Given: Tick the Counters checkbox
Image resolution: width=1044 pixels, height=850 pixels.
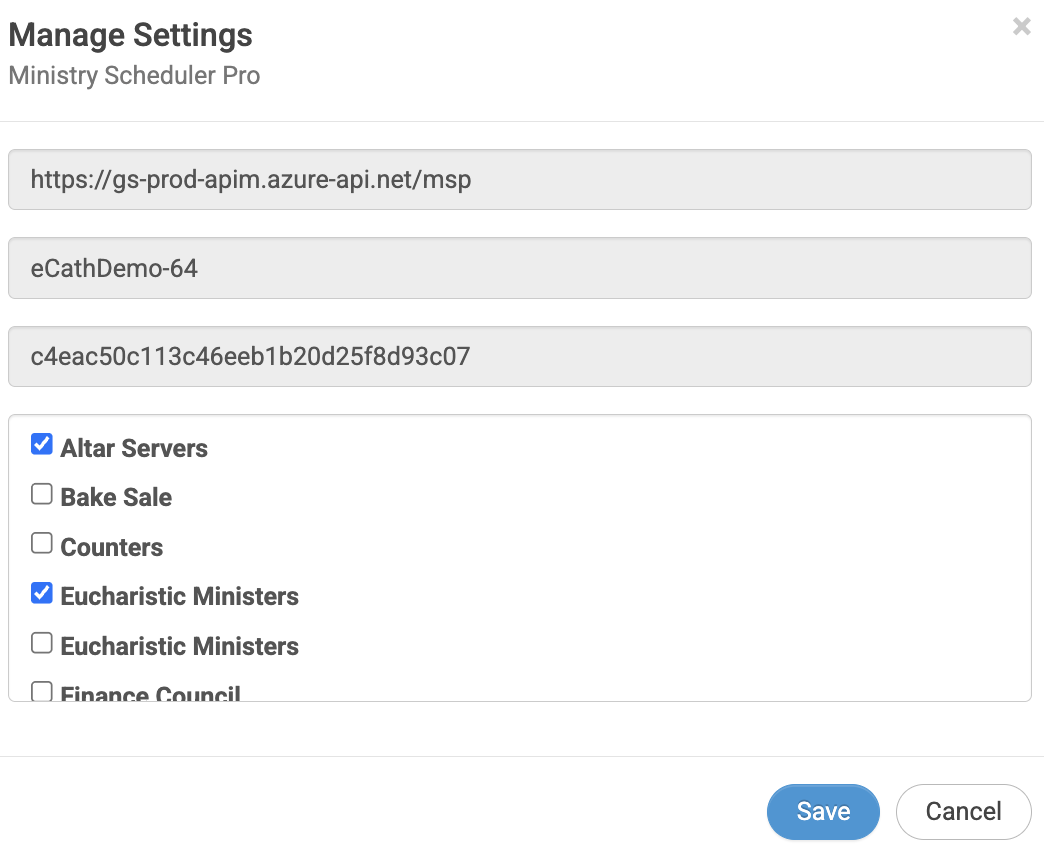Looking at the screenshot, I should coord(42,544).
